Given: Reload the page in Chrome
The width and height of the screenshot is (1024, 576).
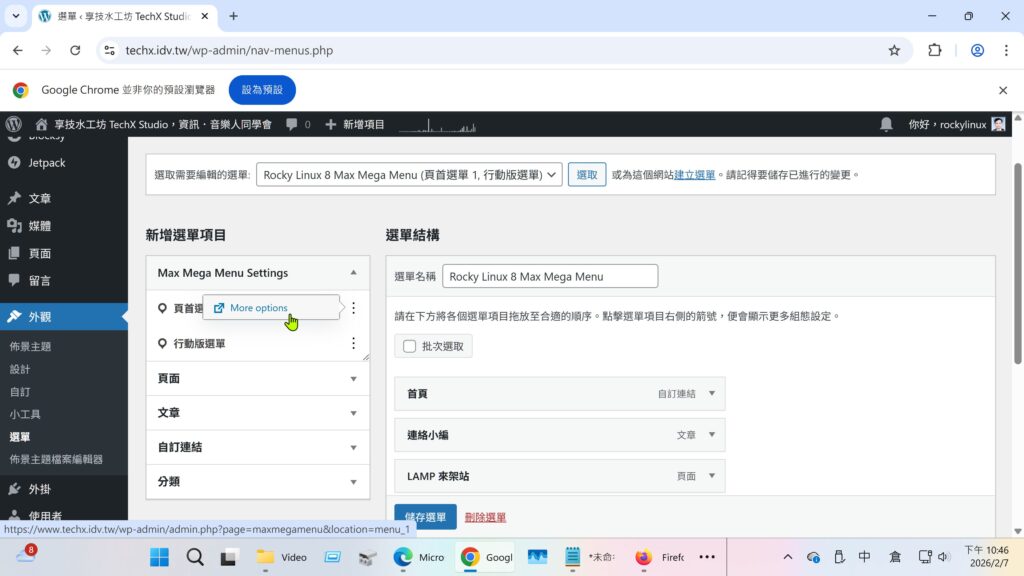Looking at the screenshot, I should click(75, 50).
